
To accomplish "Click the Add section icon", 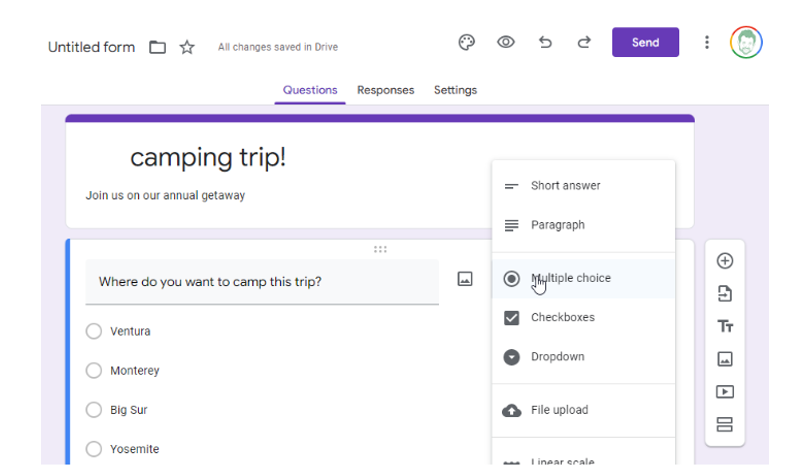I will [x=725, y=425].
